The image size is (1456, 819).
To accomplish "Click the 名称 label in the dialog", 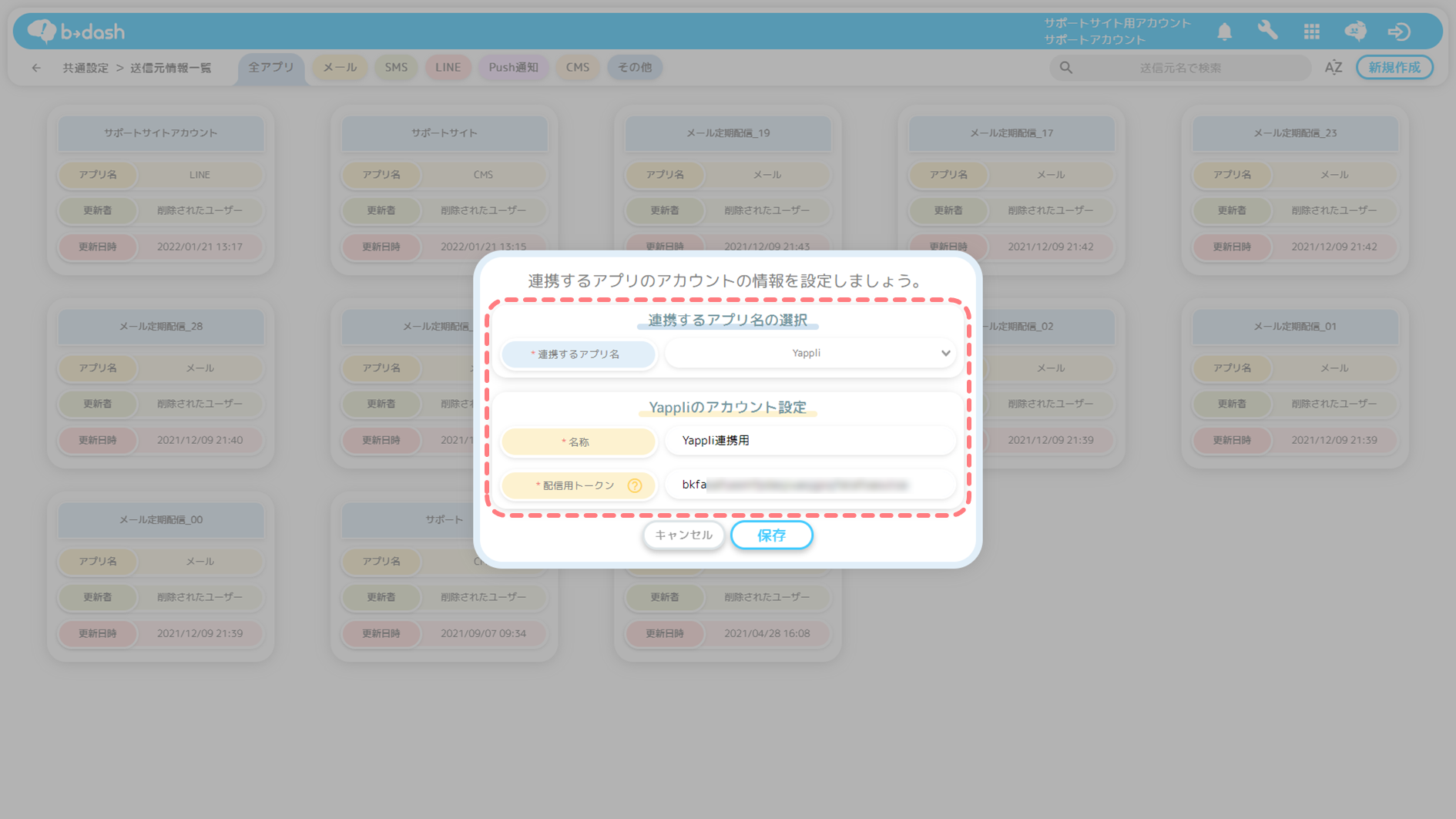I will (578, 442).
